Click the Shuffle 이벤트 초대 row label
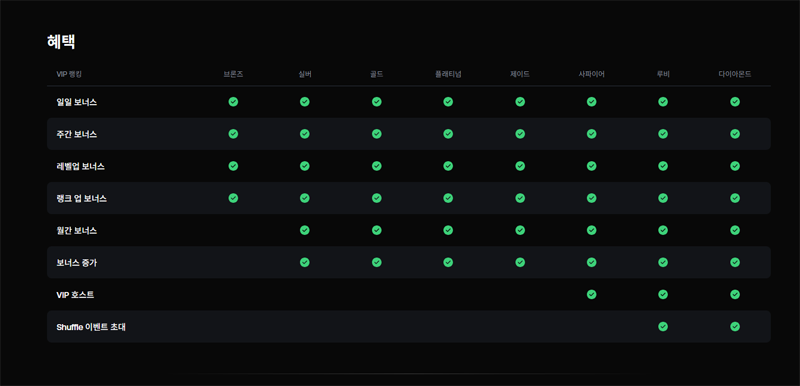Image resolution: width=800 pixels, height=386 pixels. click(x=91, y=327)
